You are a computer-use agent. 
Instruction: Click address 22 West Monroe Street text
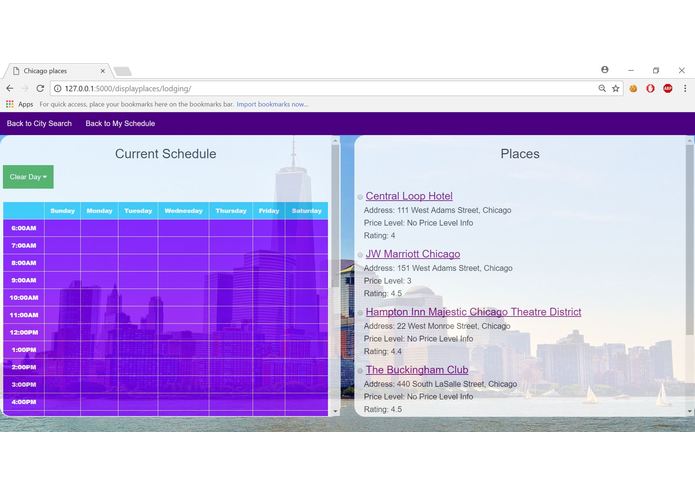click(x=437, y=326)
